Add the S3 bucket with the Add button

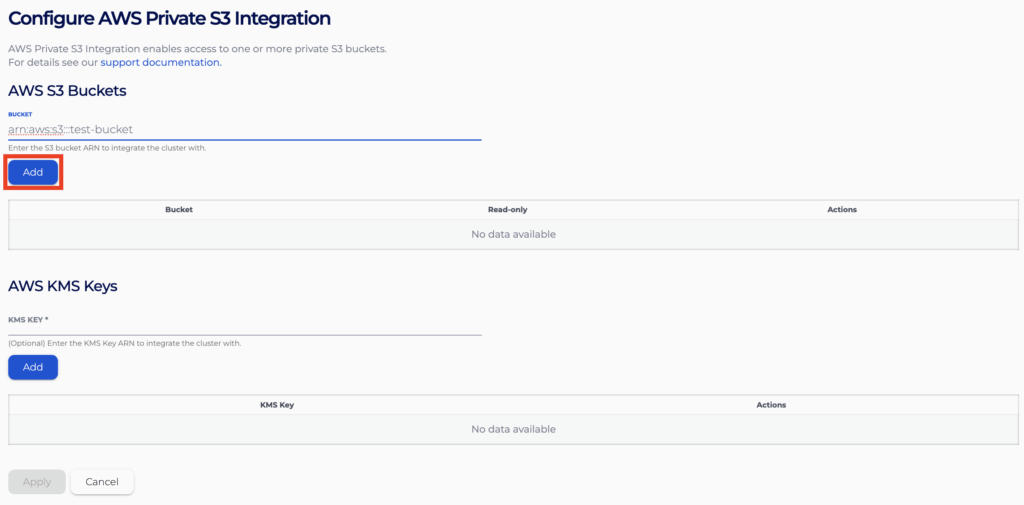tap(33, 172)
